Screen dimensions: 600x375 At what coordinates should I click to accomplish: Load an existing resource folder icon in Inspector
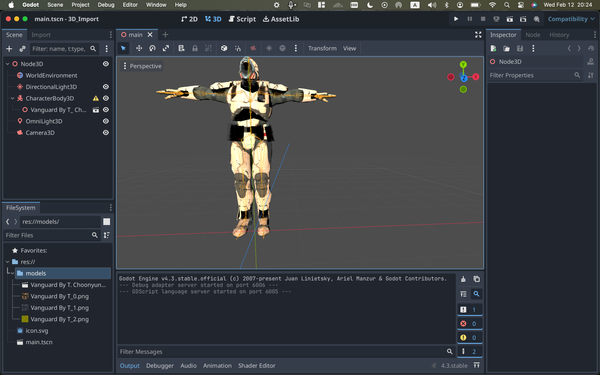pyautogui.click(x=507, y=48)
